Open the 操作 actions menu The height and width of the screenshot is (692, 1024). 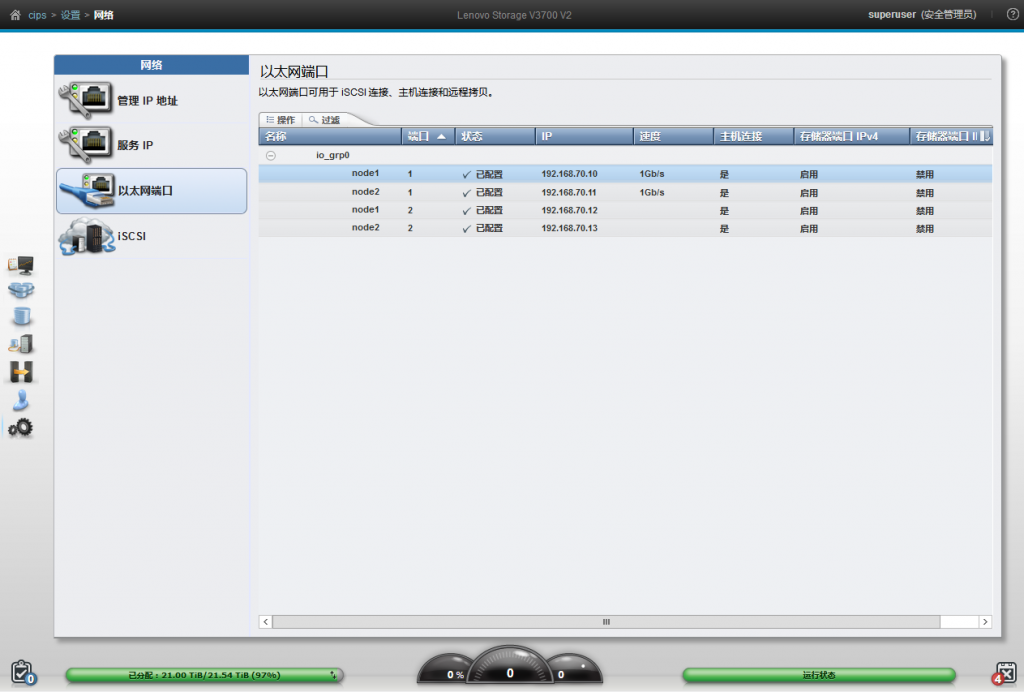pyautogui.click(x=280, y=120)
